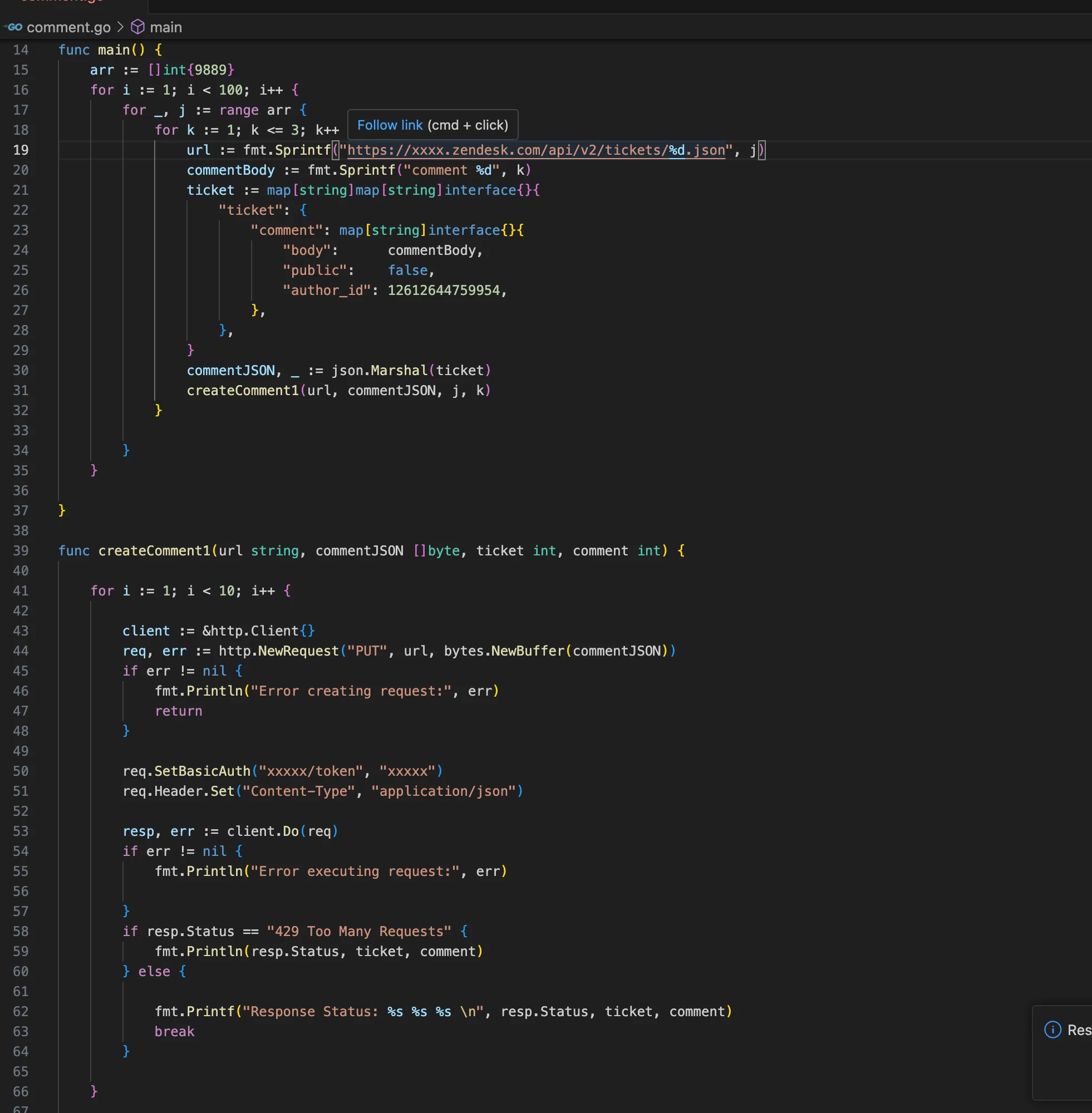Image resolution: width=1092 pixels, height=1113 pixels.
Task: Click the info icon in notification popup
Action: pos(1052,1030)
